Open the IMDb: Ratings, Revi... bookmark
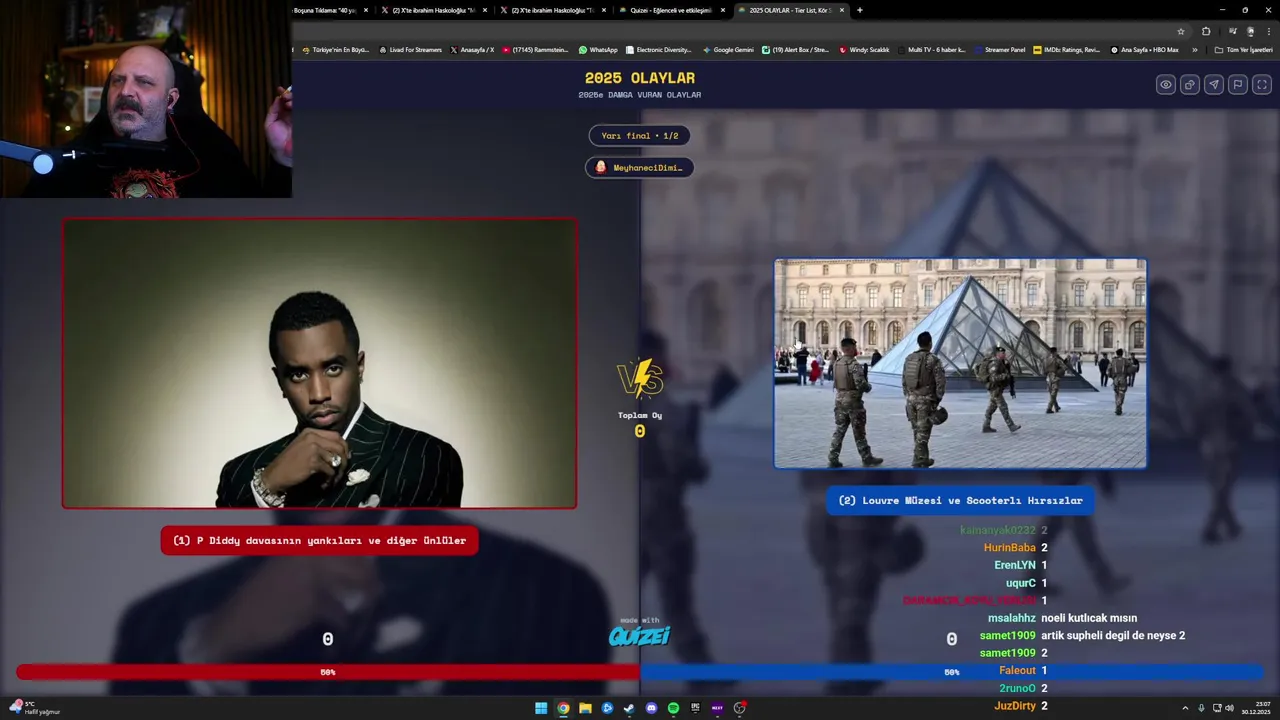This screenshot has height=720, width=1280. (x=1066, y=49)
